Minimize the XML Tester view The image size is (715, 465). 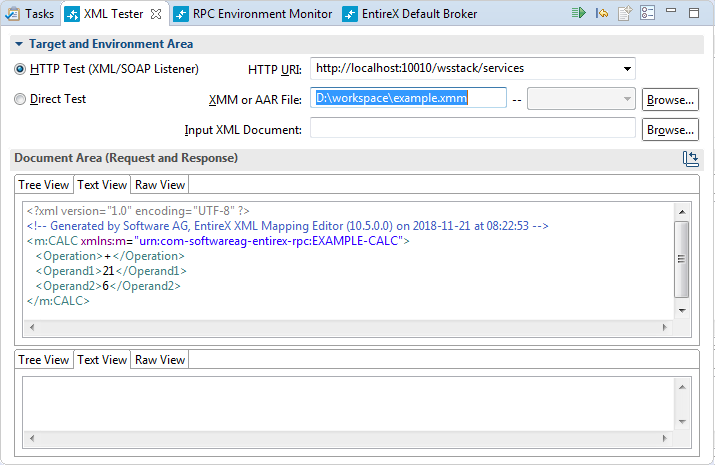(x=671, y=10)
